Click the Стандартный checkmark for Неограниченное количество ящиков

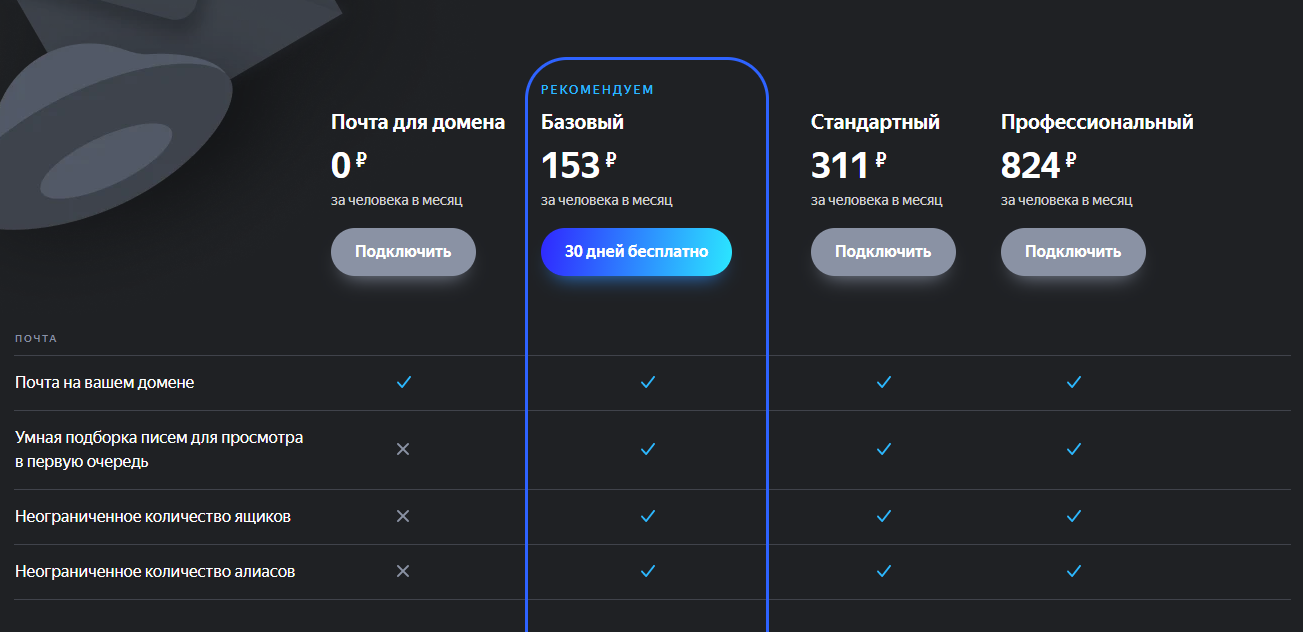pos(883,516)
